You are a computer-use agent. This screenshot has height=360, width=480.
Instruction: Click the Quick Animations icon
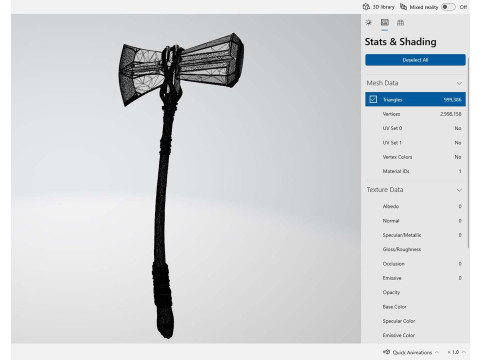click(387, 352)
